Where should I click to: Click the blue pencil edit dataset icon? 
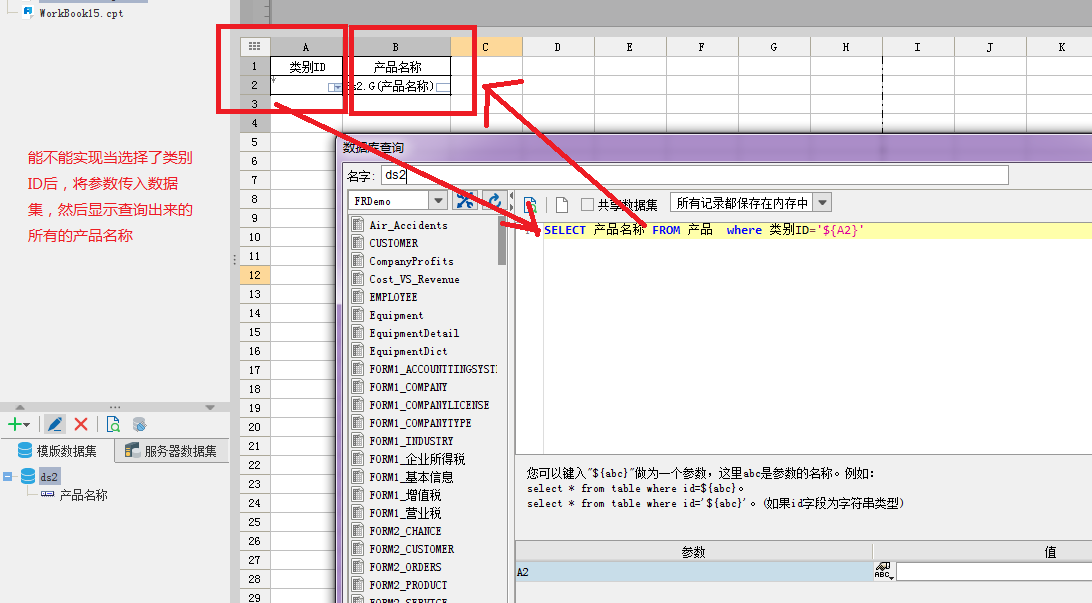[54, 424]
